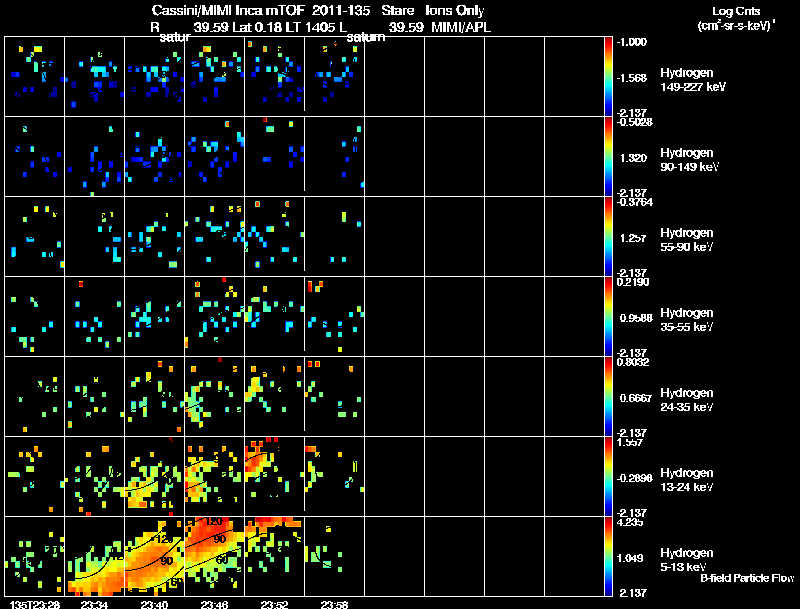Click the colorbar value '-1.568'
The image size is (800, 609).
(632, 78)
